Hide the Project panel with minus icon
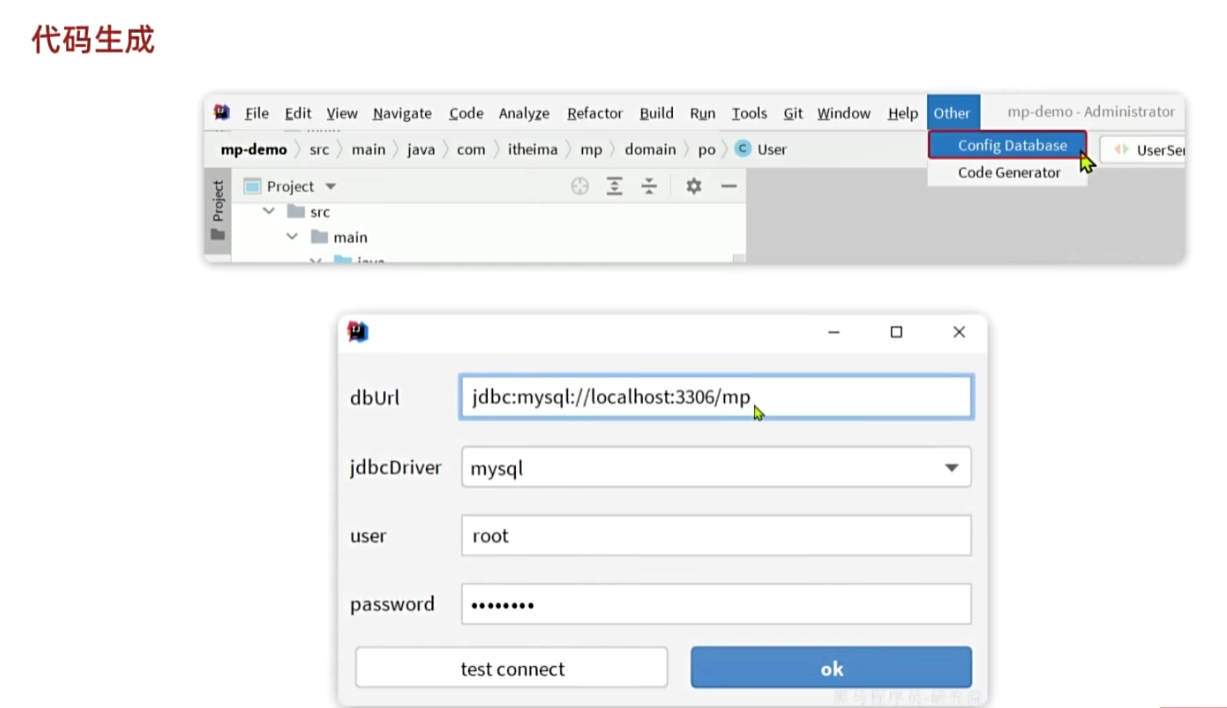The width and height of the screenshot is (1227, 708). click(728, 186)
